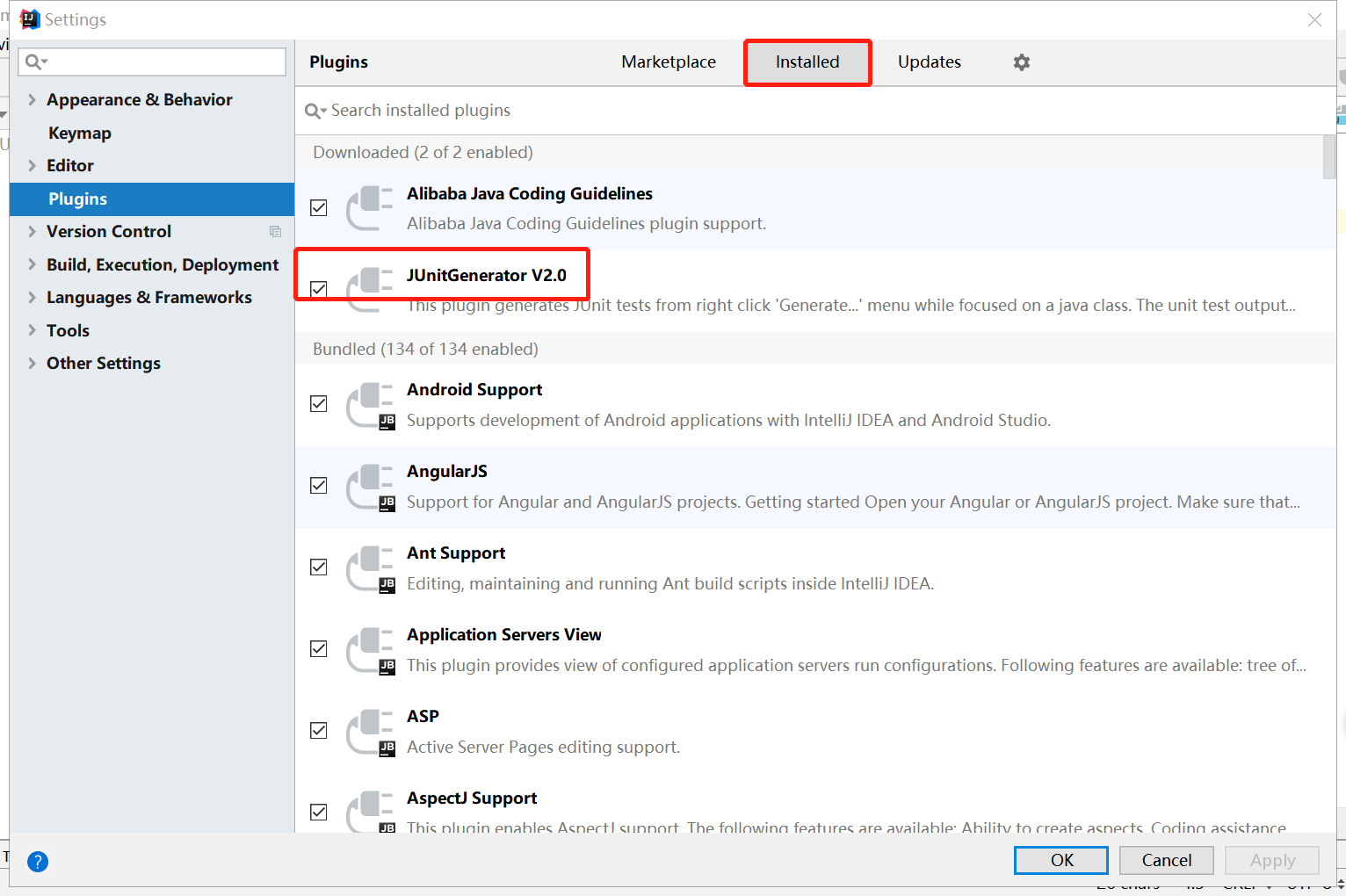Click the AspectJ Support plugin title
Viewport: 1346px width, 896px height.
point(472,798)
